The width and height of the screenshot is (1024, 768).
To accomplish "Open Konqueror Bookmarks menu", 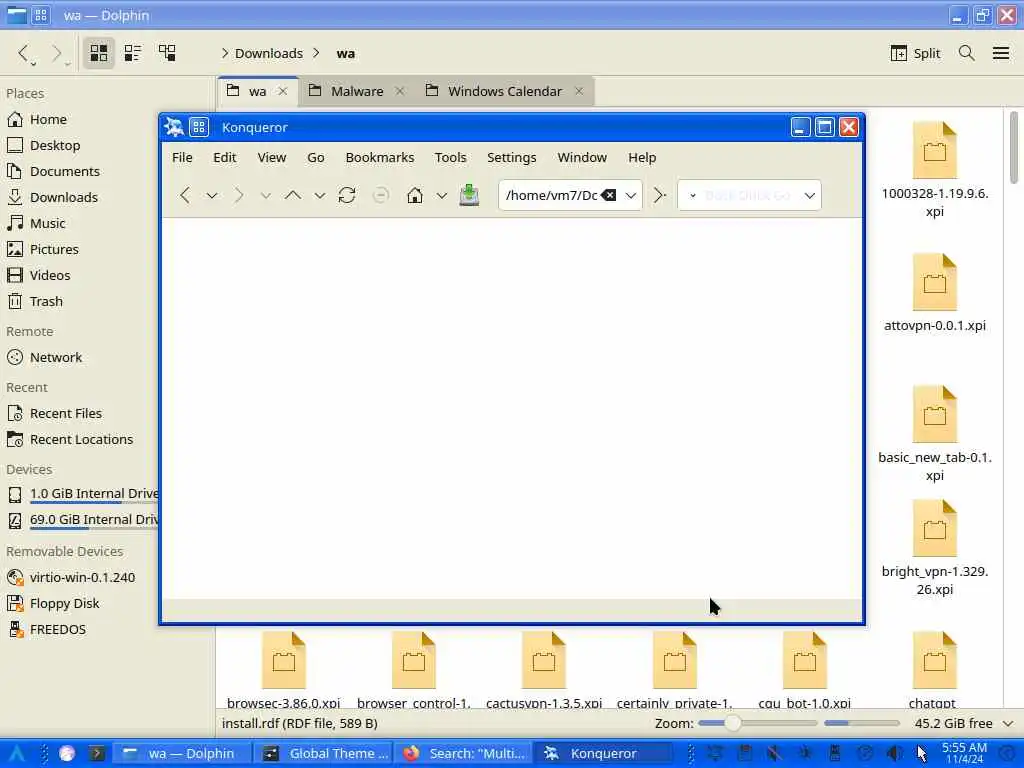I will pyautogui.click(x=379, y=157).
